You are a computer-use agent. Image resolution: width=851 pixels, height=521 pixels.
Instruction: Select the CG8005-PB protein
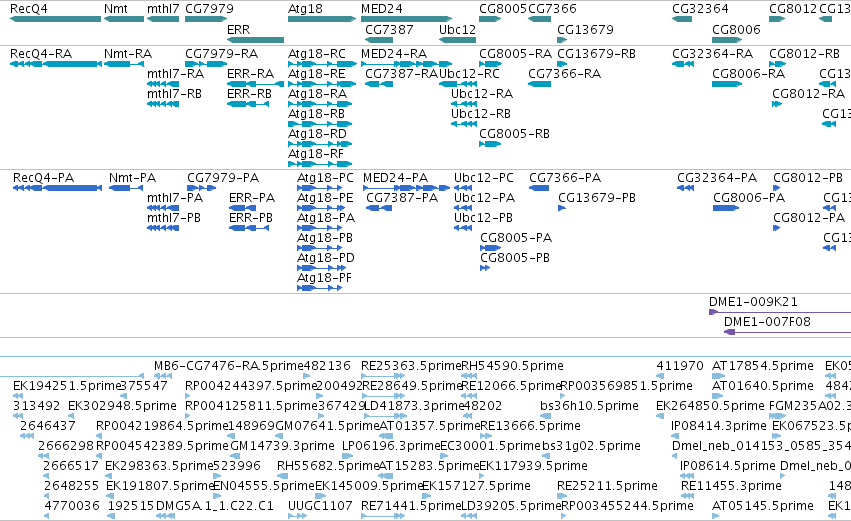pyautogui.click(x=485, y=268)
